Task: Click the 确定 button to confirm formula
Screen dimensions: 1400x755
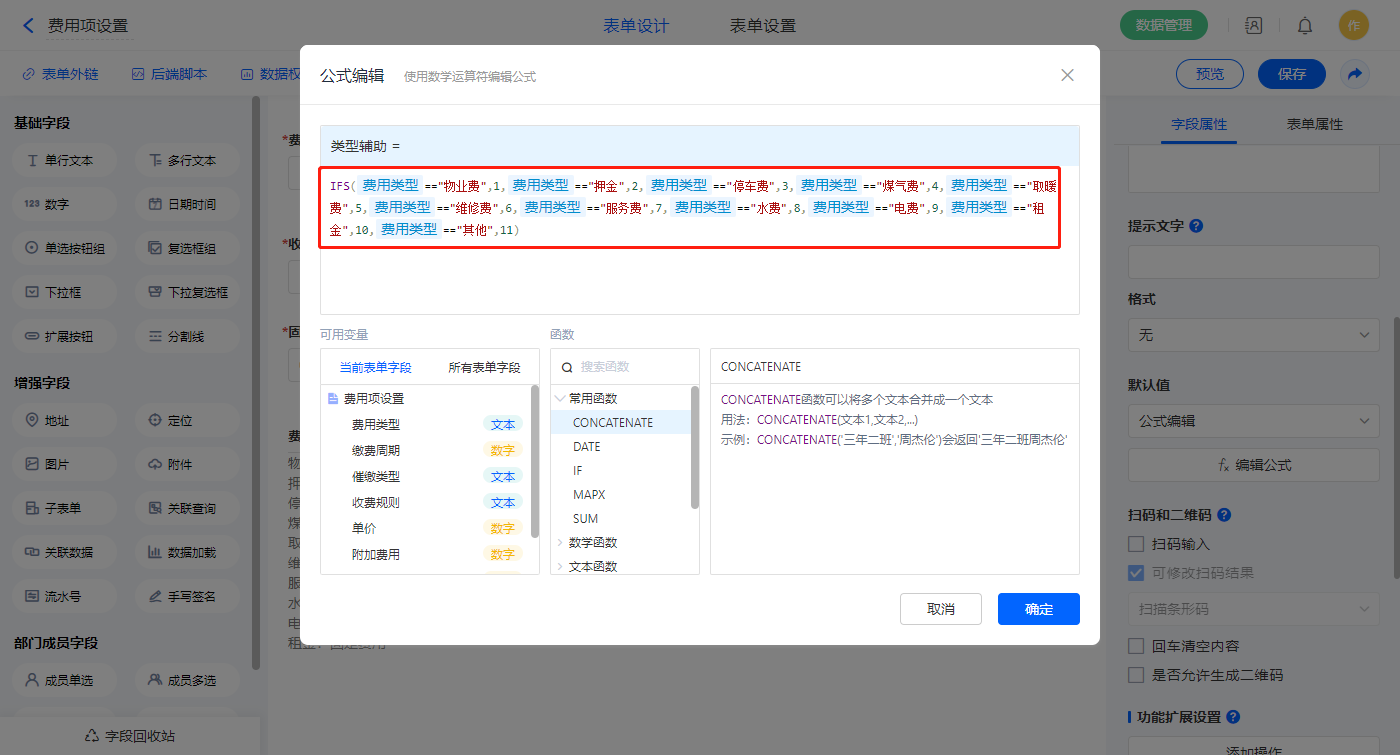Action: coord(1038,609)
